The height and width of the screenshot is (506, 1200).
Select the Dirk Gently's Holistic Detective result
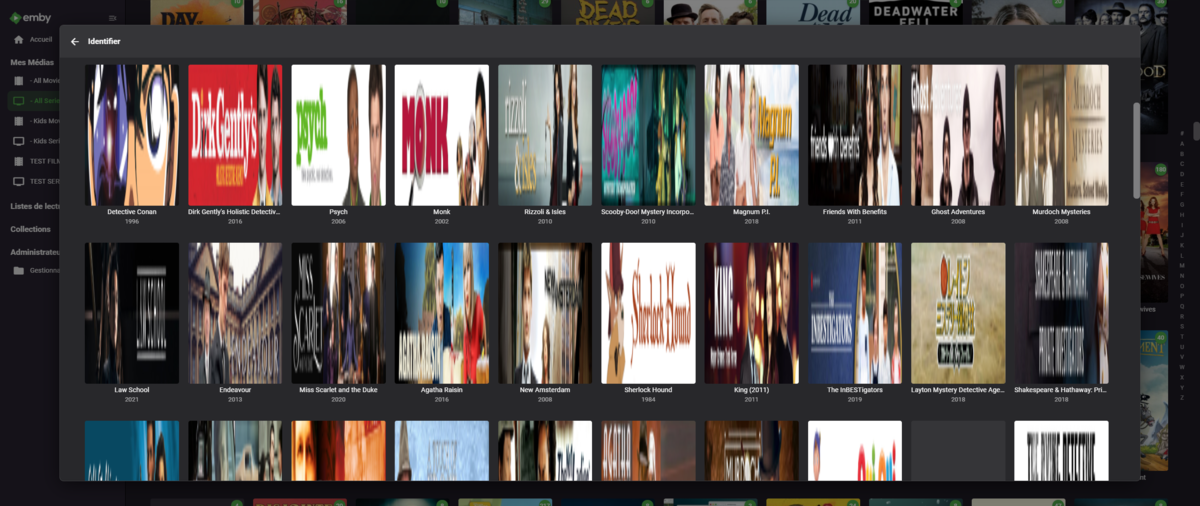point(235,135)
